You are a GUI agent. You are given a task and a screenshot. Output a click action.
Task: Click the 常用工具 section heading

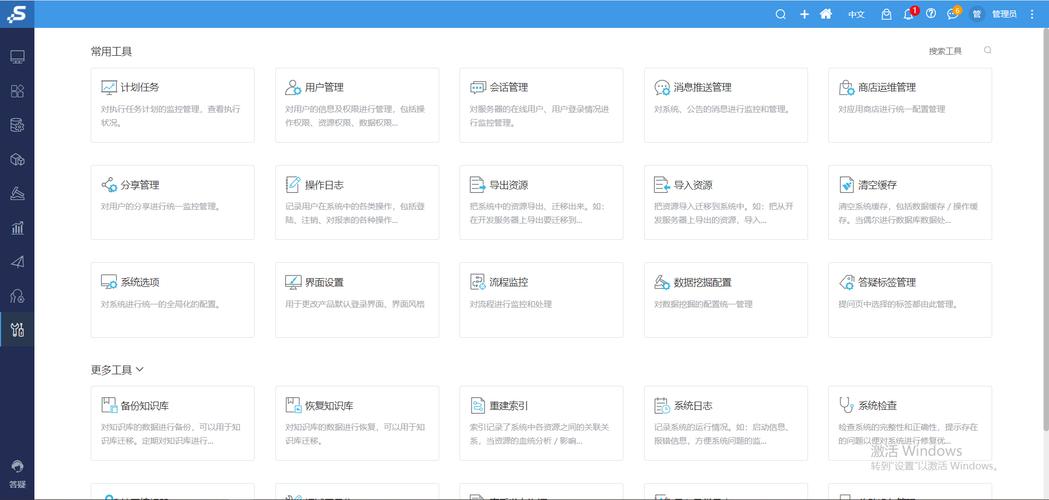click(x=111, y=51)
